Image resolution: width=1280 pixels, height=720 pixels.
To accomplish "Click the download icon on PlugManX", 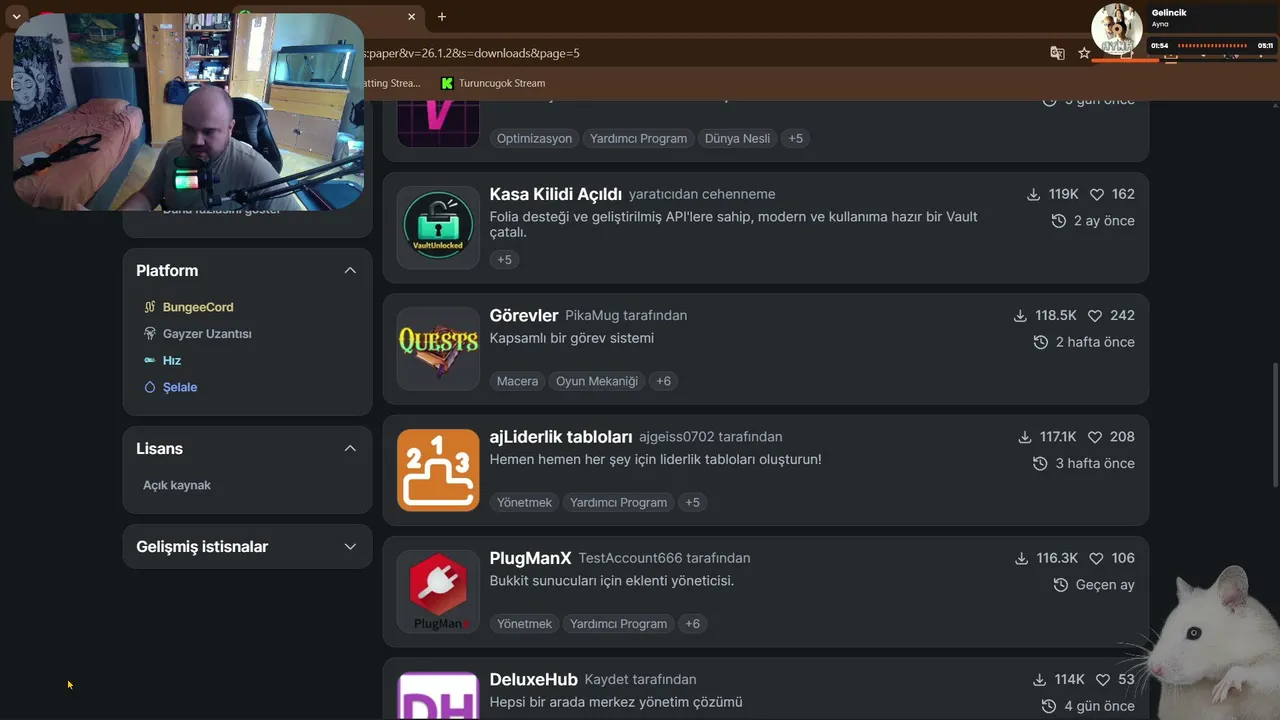I will 1021,558.
